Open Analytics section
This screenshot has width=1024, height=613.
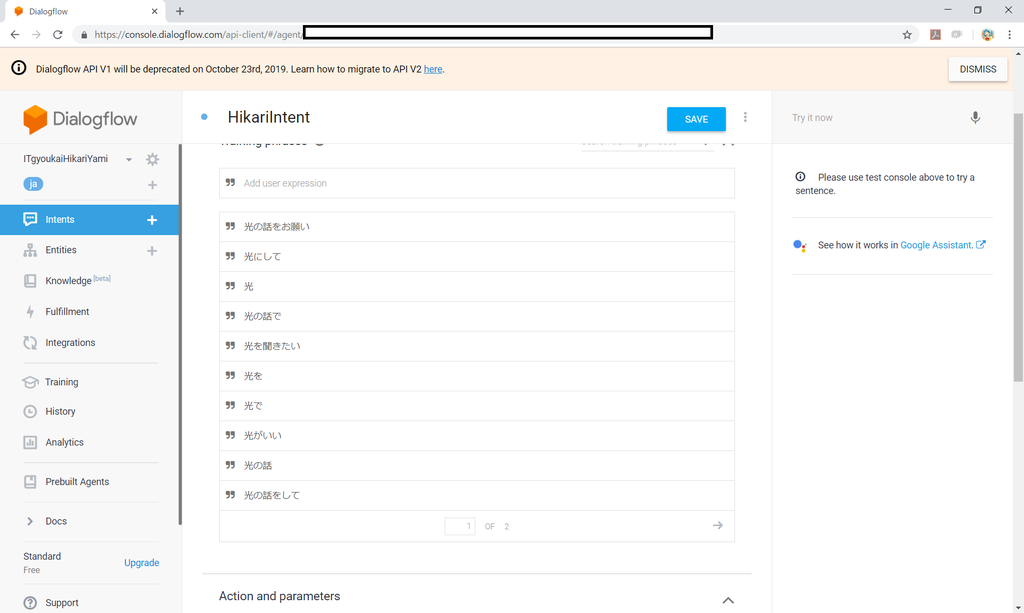64,443
